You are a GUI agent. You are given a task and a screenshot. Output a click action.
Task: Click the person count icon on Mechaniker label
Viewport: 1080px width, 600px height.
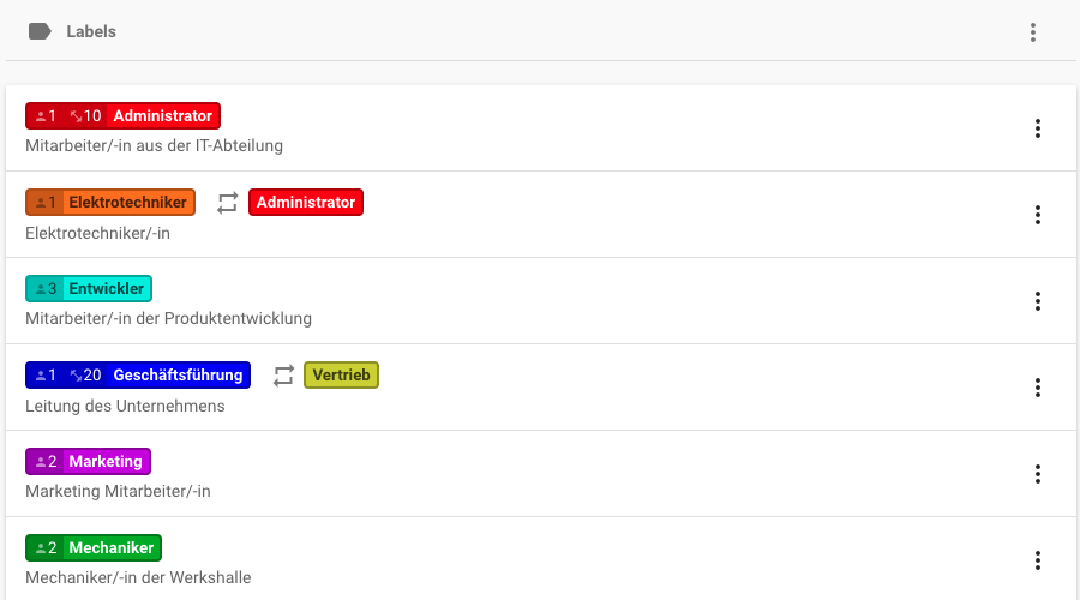[x=42, y=547]
